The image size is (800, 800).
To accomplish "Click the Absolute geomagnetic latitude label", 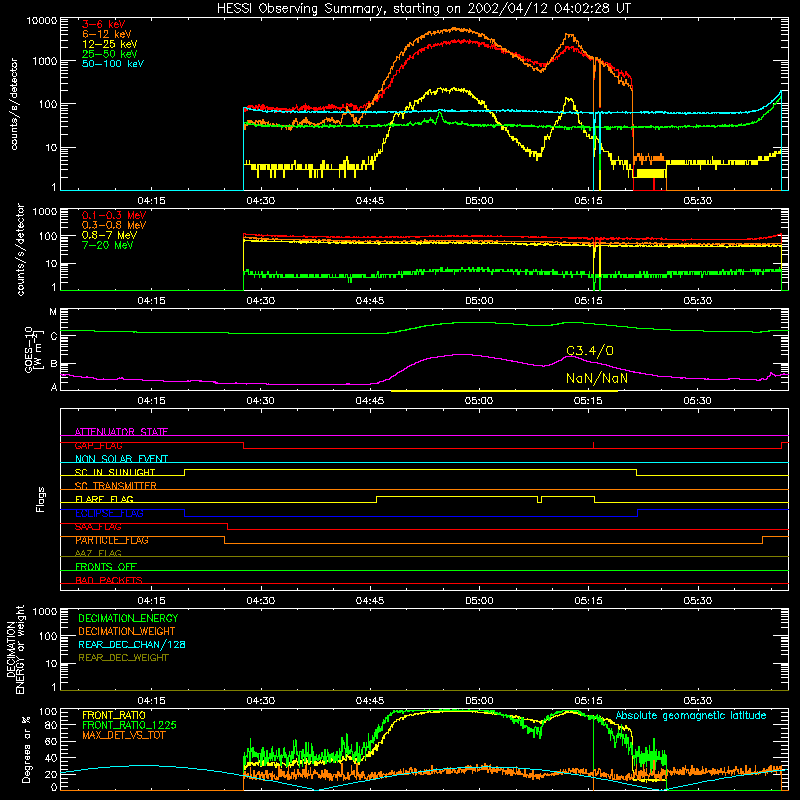I will [x=691, y=715].
